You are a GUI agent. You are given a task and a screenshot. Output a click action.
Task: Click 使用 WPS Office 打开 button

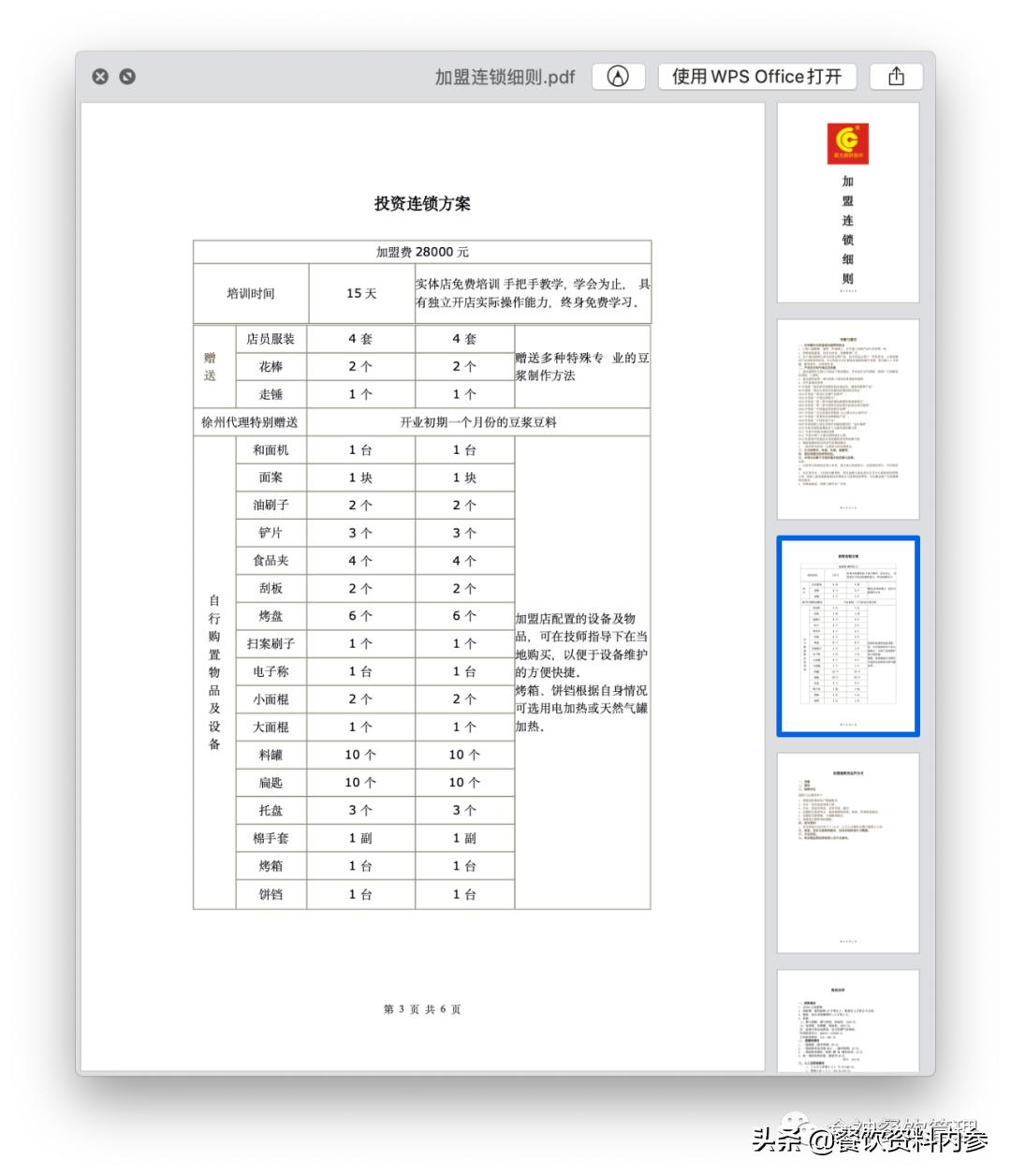click(758, 77)
